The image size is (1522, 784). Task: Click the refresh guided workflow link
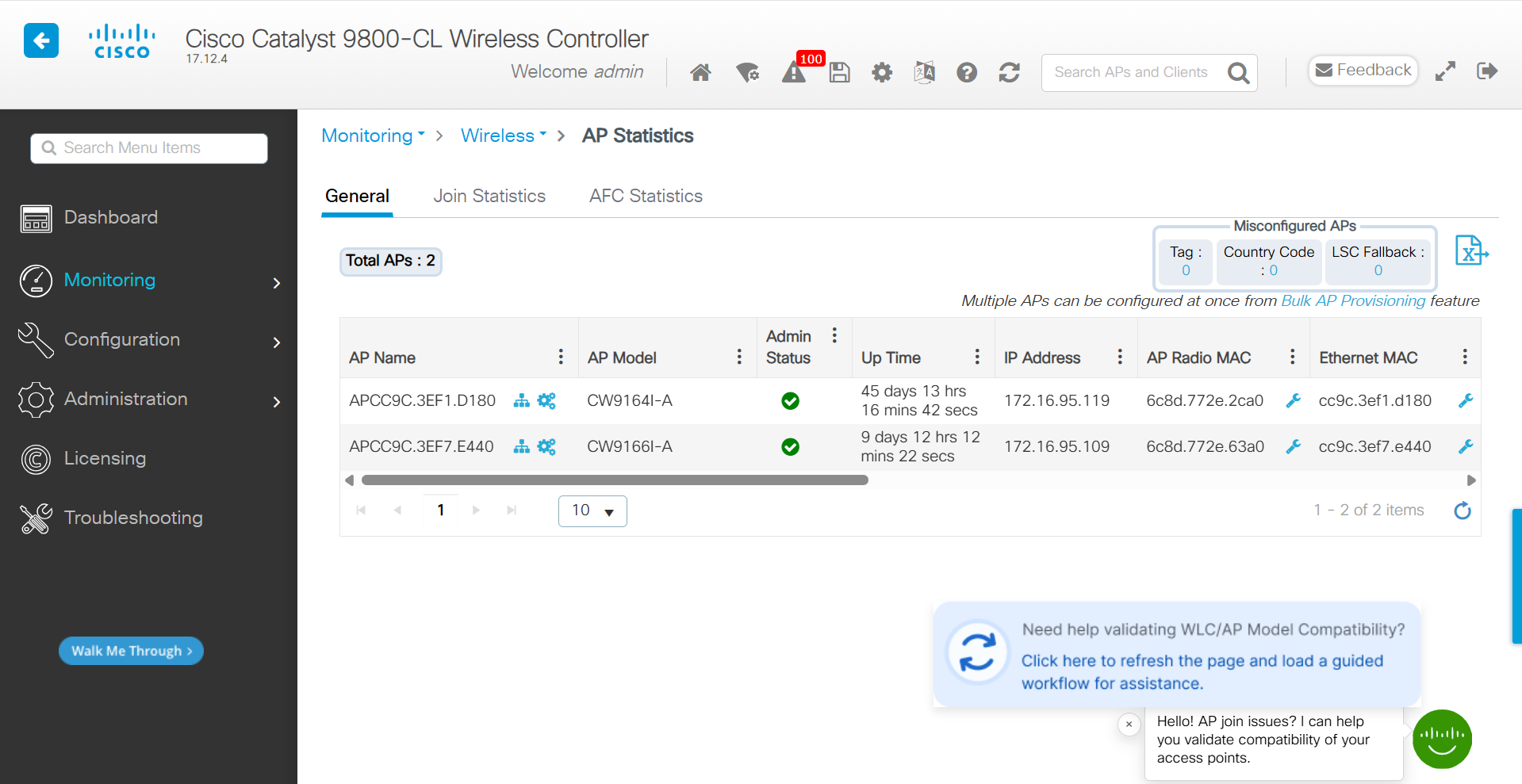(1202, 671)
